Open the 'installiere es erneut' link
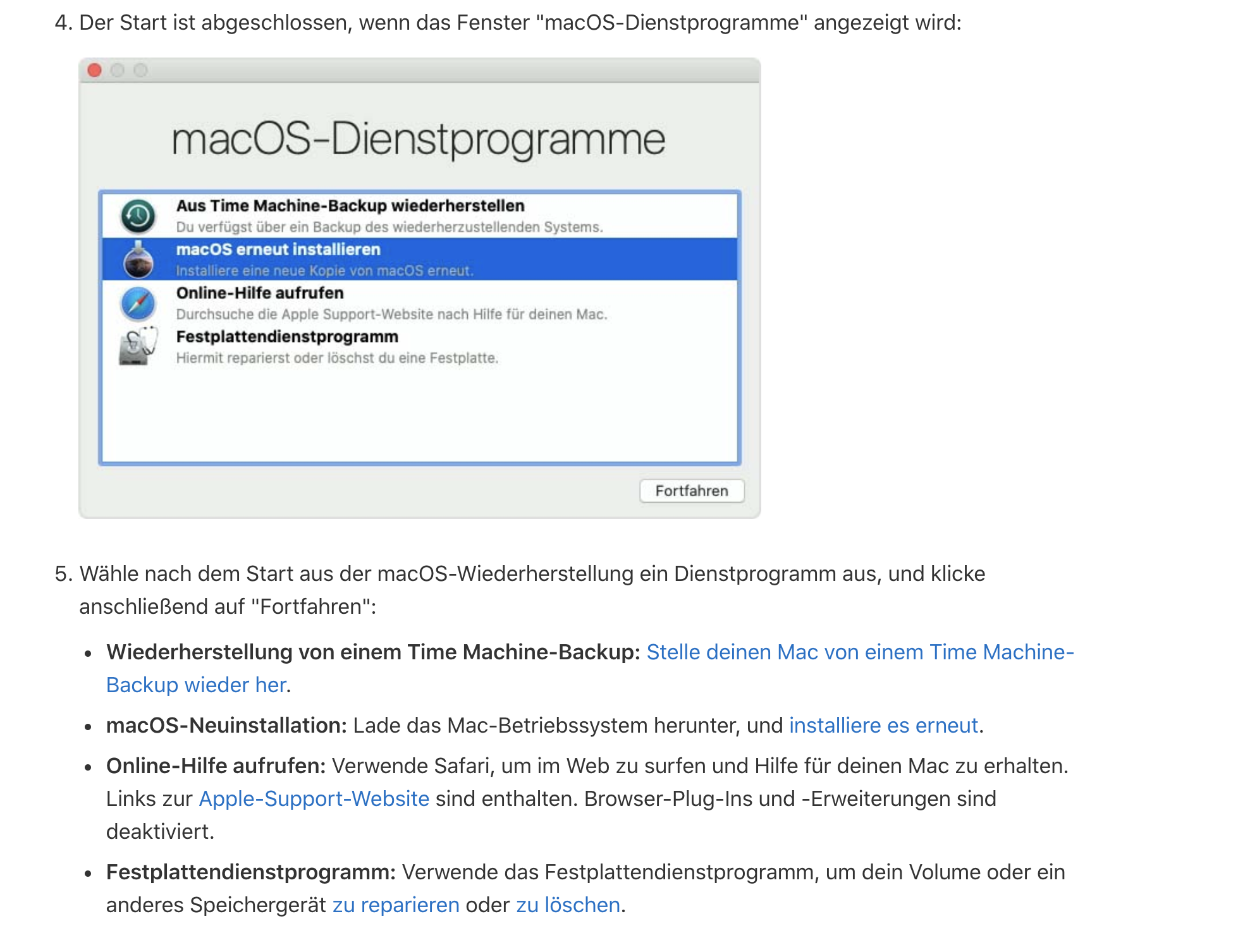The width and height of the screenshot is (1238, 952). click(x=883, y=725)
